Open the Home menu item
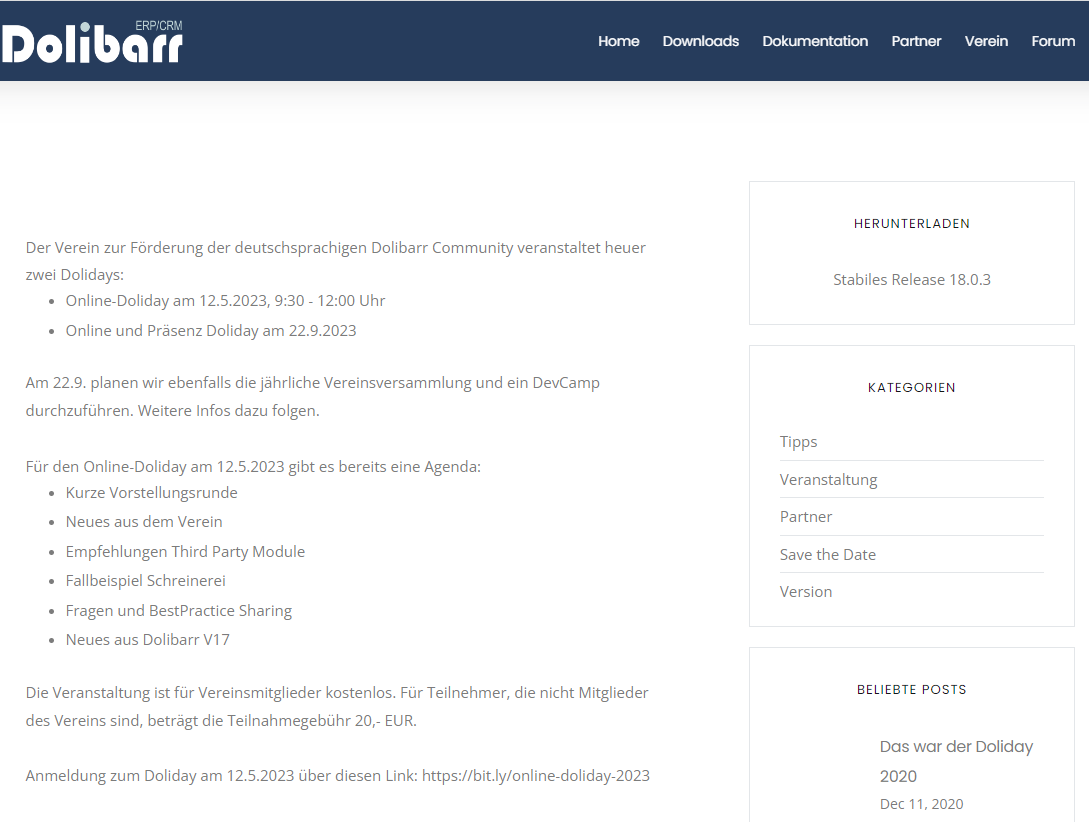The height and width of the screenshot is (822, 1089). [x=618, y=41]
